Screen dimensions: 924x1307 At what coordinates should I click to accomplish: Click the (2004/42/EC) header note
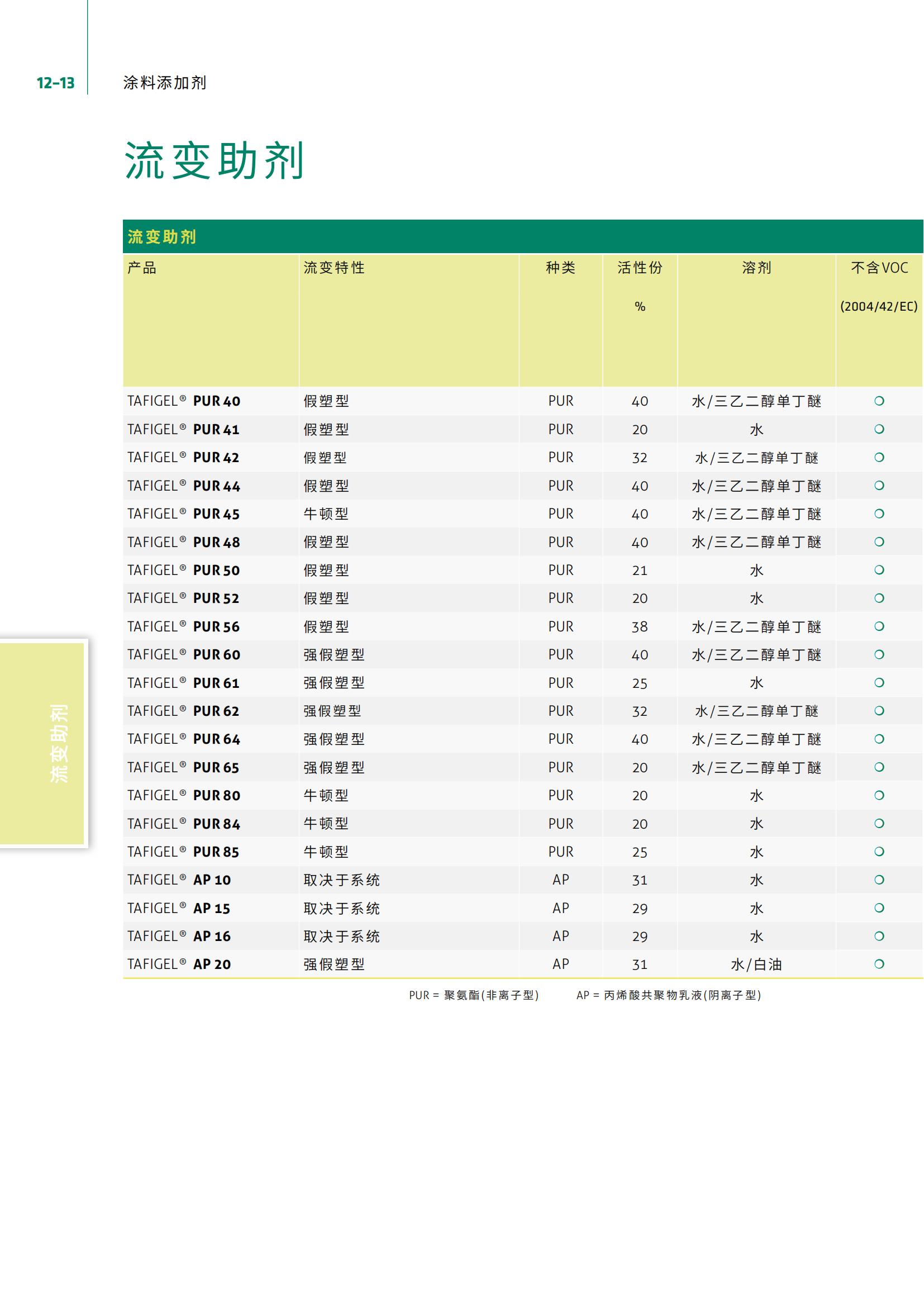click(879, 306)
